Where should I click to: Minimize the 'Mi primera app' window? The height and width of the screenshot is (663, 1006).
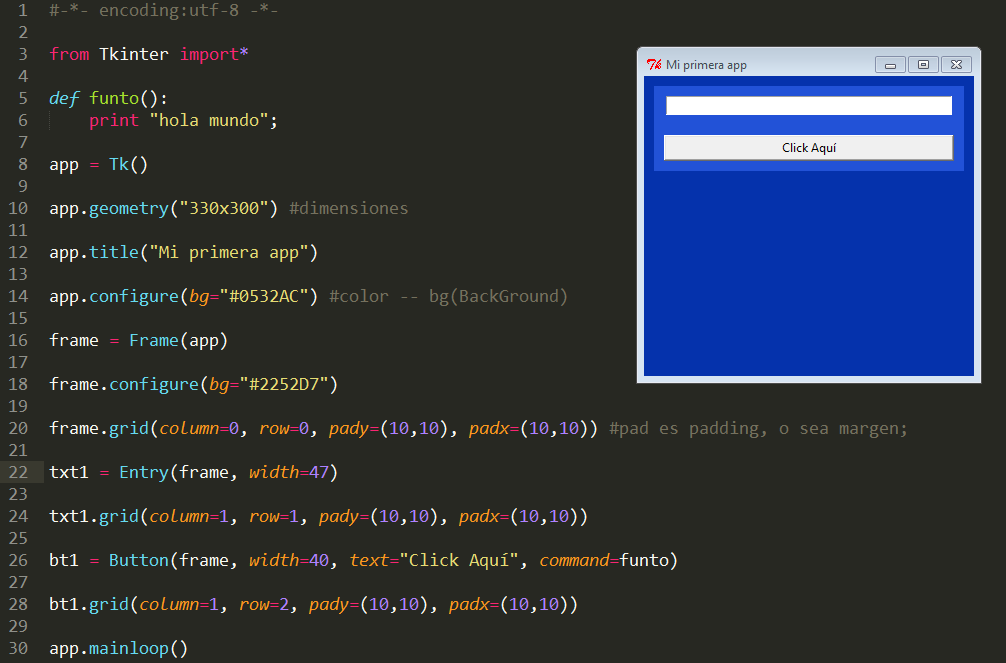tap(890, 64)
